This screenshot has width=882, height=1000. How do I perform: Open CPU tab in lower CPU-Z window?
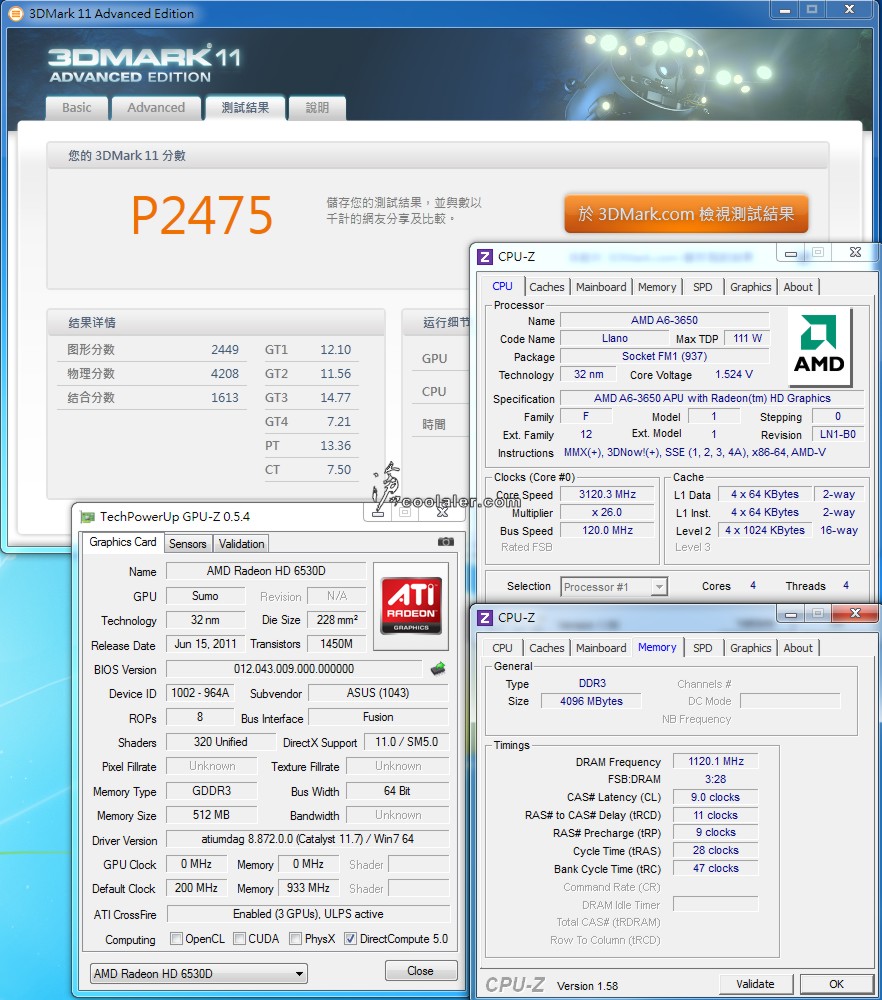point(502,648)
